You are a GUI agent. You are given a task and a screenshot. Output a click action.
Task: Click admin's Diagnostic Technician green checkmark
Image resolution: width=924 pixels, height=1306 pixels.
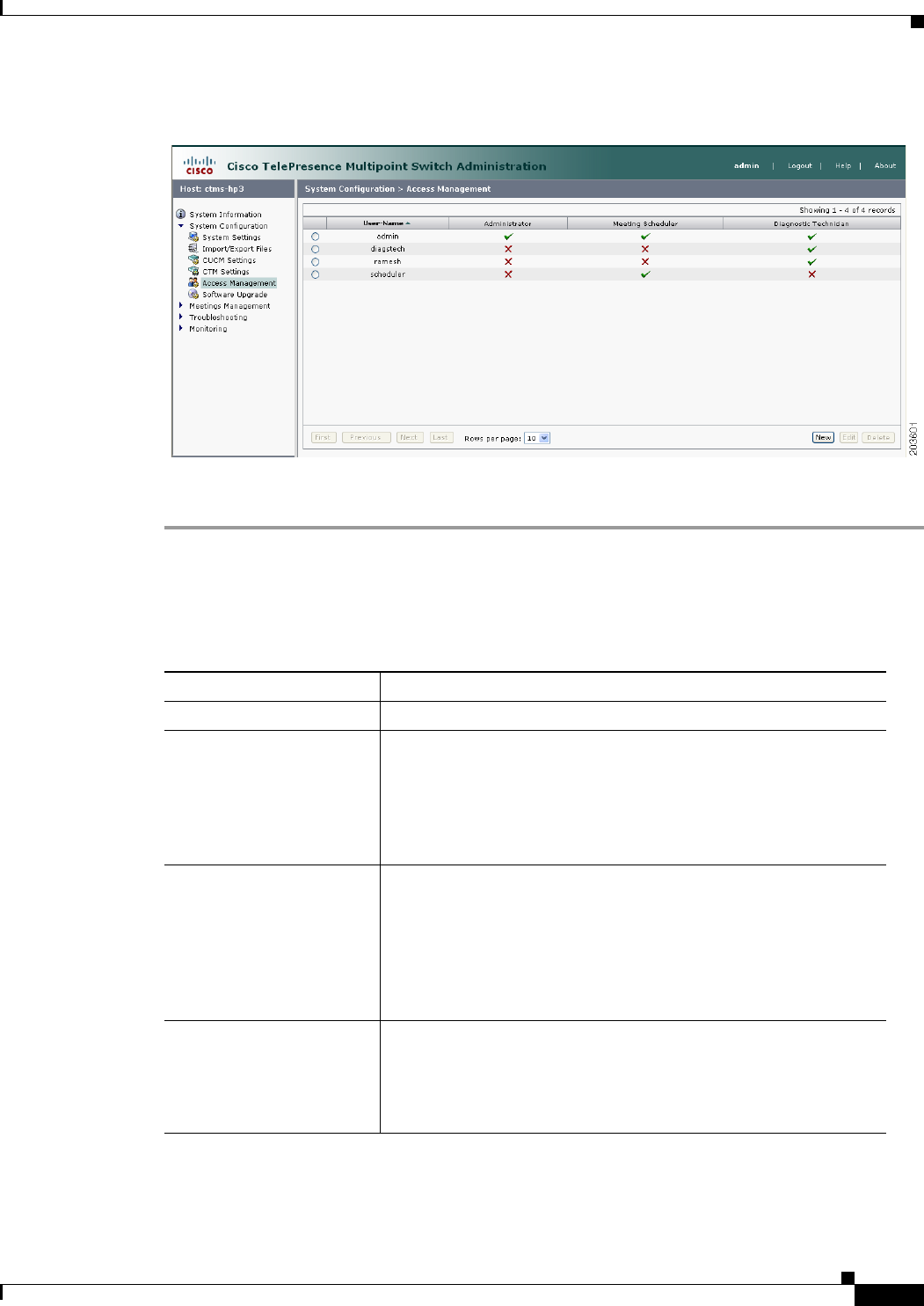coord(811,237)
